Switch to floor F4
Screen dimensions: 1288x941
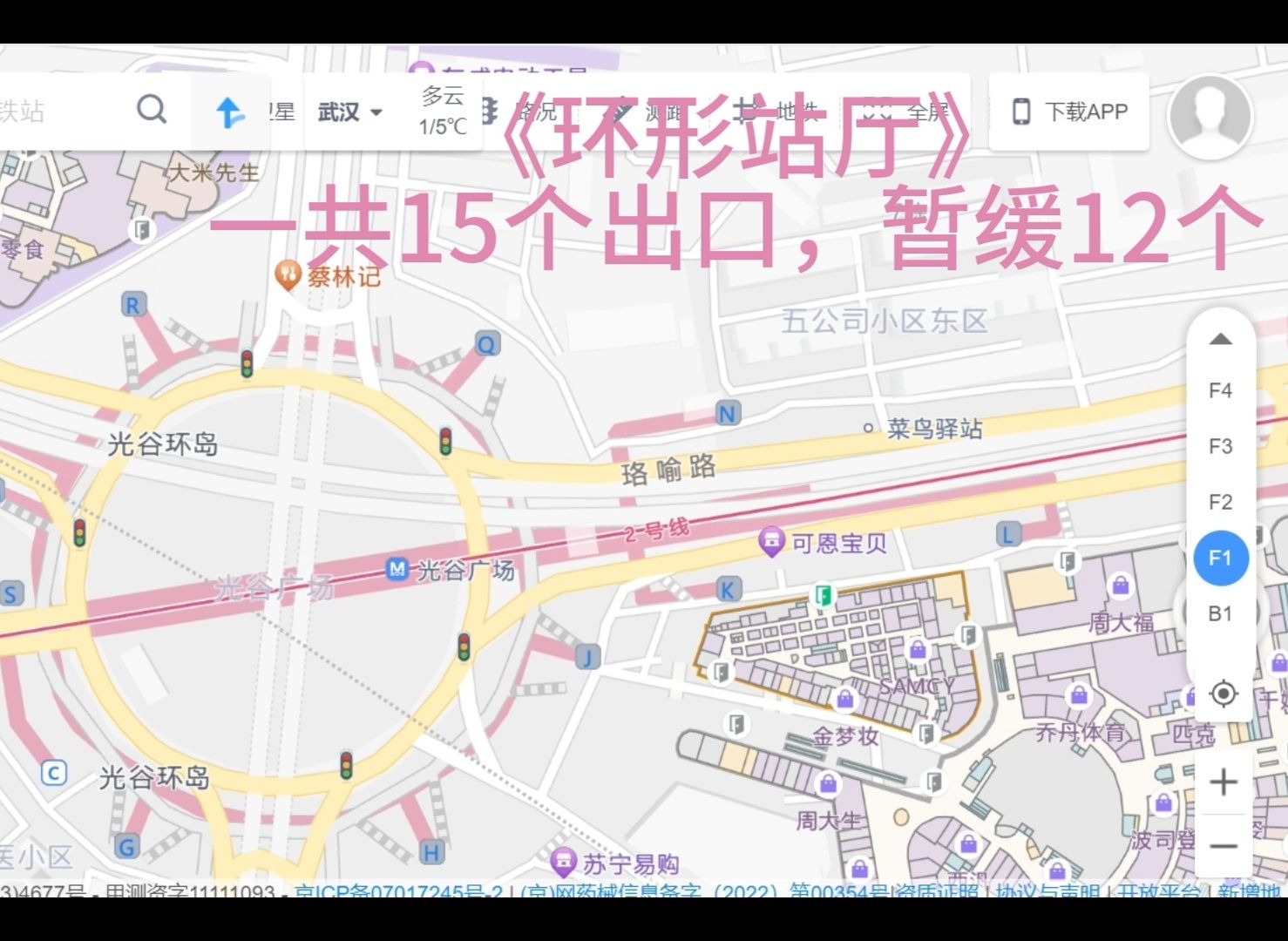pyautogui.click(x=1220, y=390)
